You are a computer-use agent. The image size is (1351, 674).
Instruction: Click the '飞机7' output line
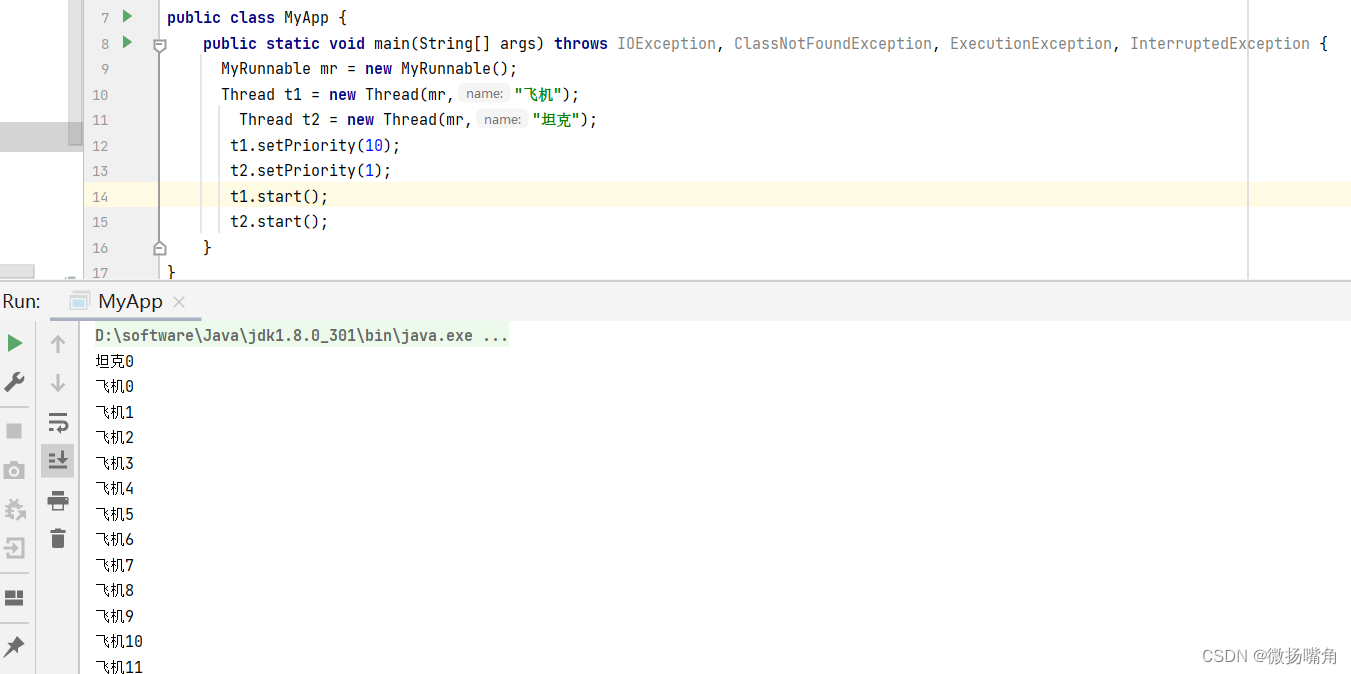[114, 565]
